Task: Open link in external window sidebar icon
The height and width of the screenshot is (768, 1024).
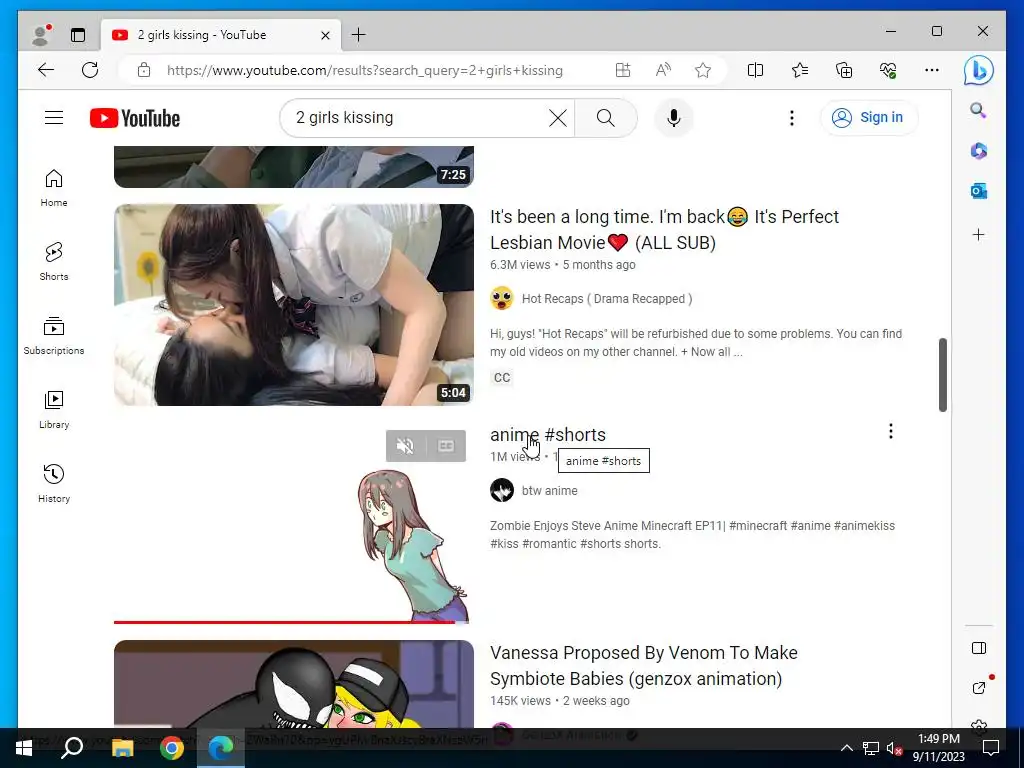Action: click(978, 688)
